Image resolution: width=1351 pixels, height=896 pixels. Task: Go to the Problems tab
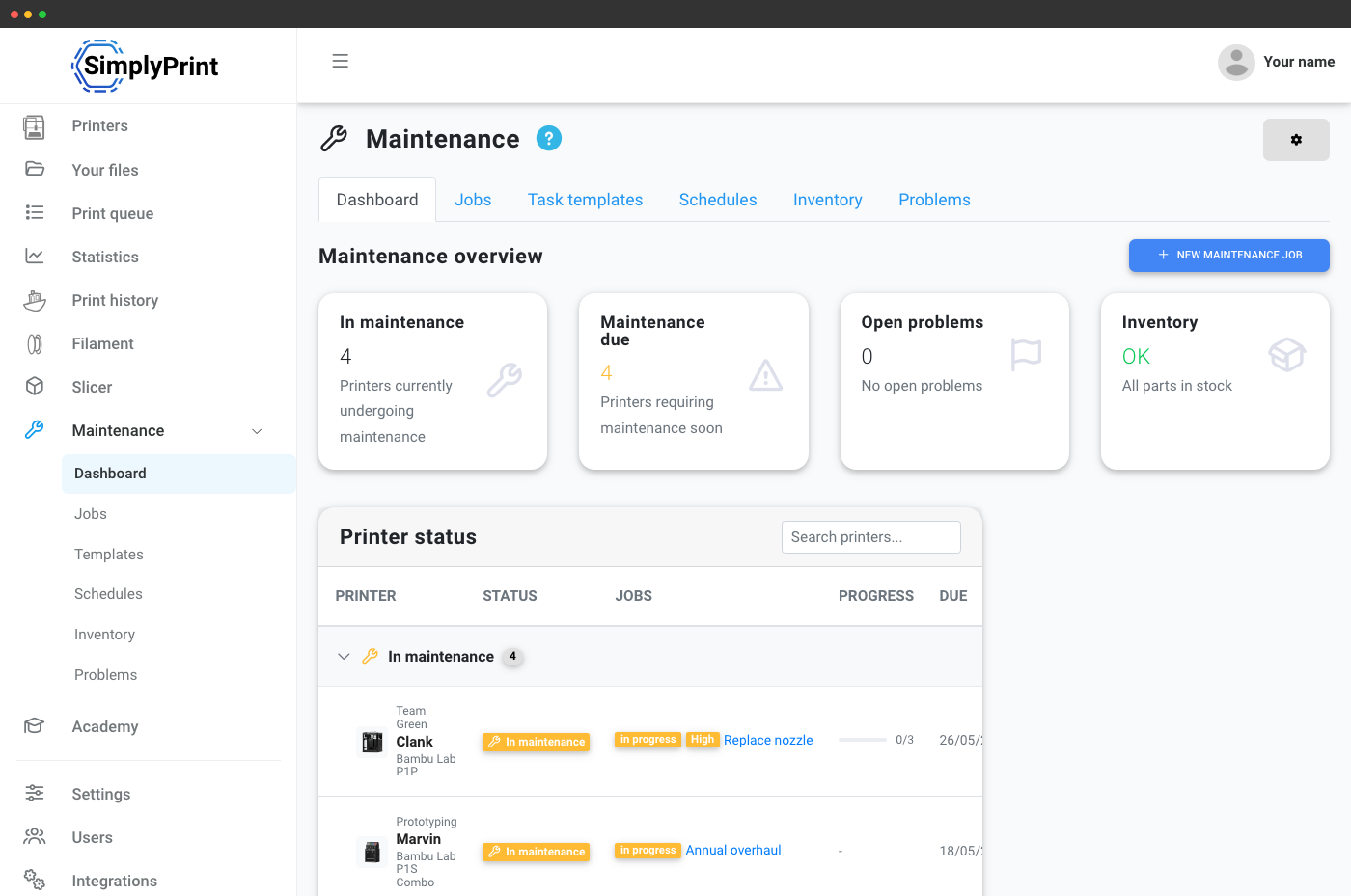point(934,200)
